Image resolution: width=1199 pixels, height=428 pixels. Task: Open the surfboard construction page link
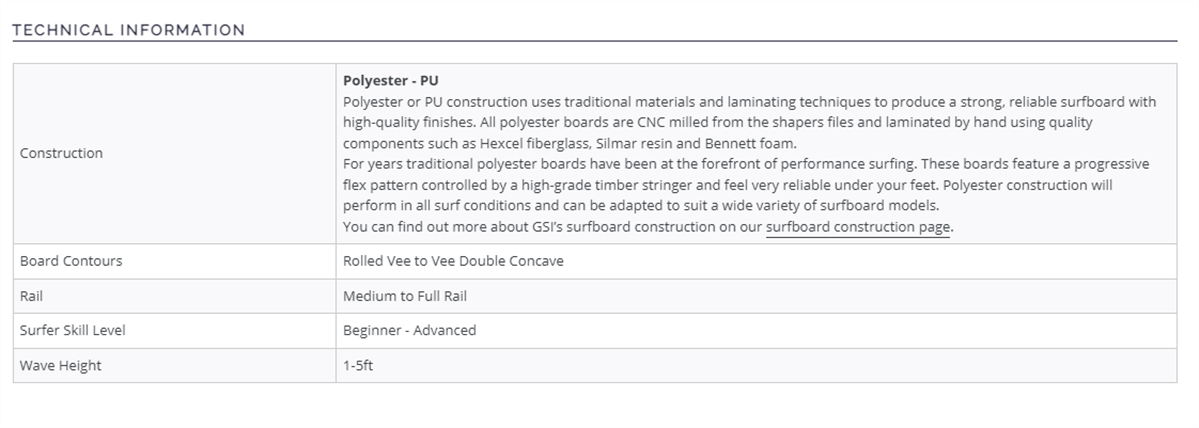(858, 227)
